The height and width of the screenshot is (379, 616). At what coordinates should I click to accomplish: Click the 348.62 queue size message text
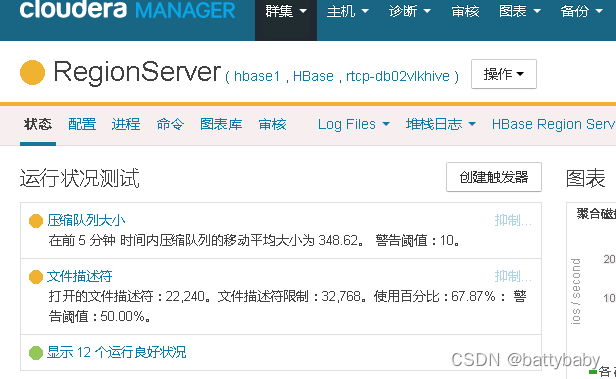coord(254,240)
